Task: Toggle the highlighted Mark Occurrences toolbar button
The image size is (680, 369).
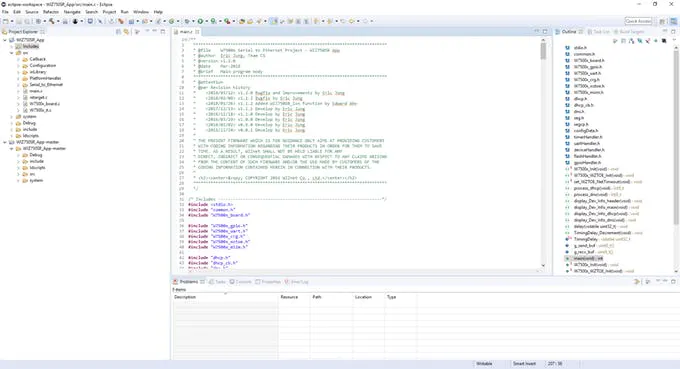Action: point(274,21)
